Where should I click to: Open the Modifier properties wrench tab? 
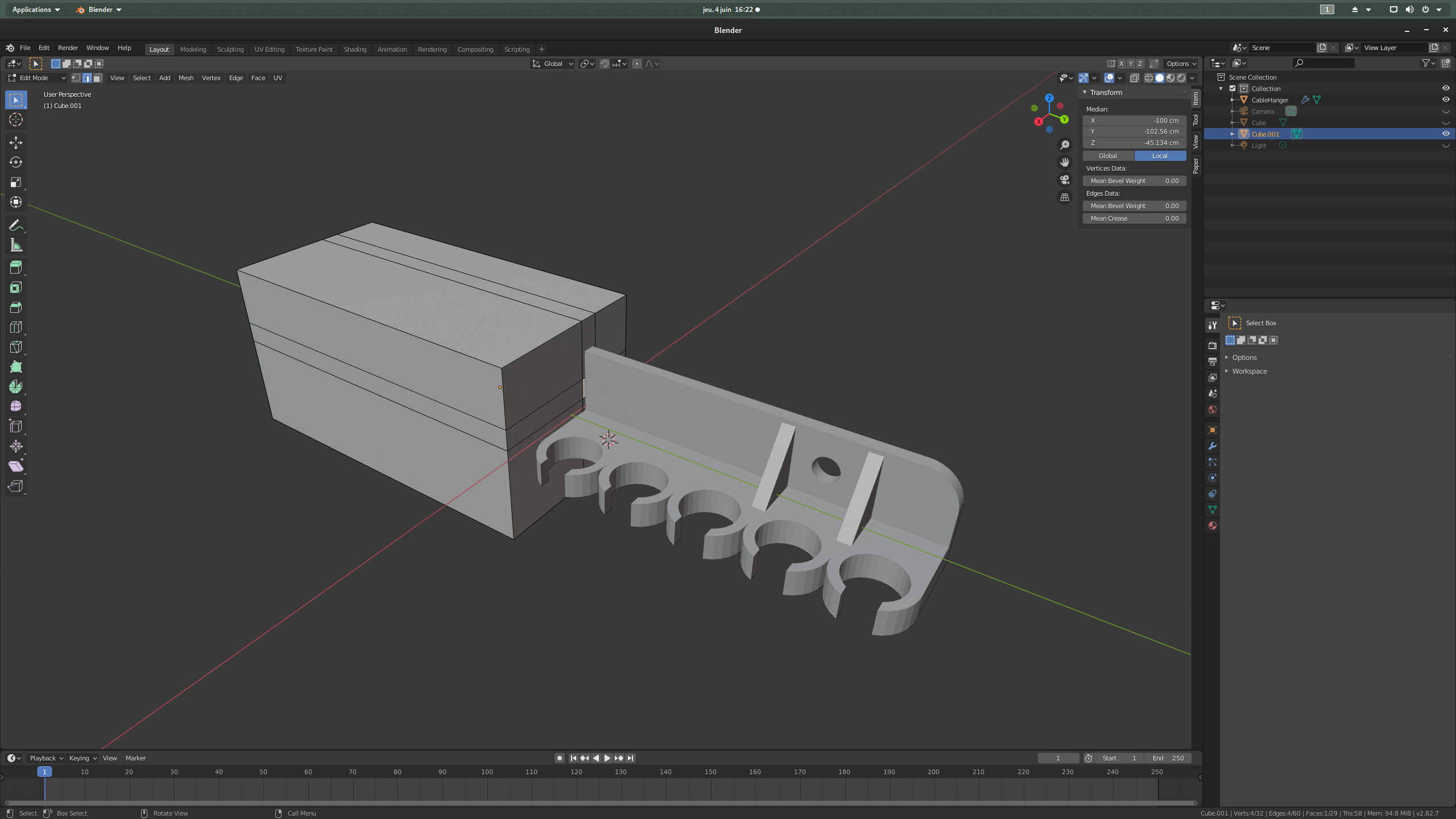(1213, 446)
